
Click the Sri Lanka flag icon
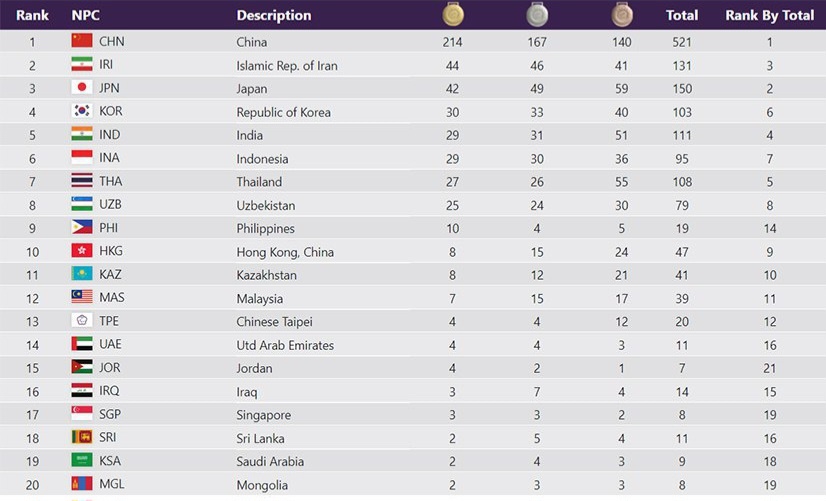point(82,437)
